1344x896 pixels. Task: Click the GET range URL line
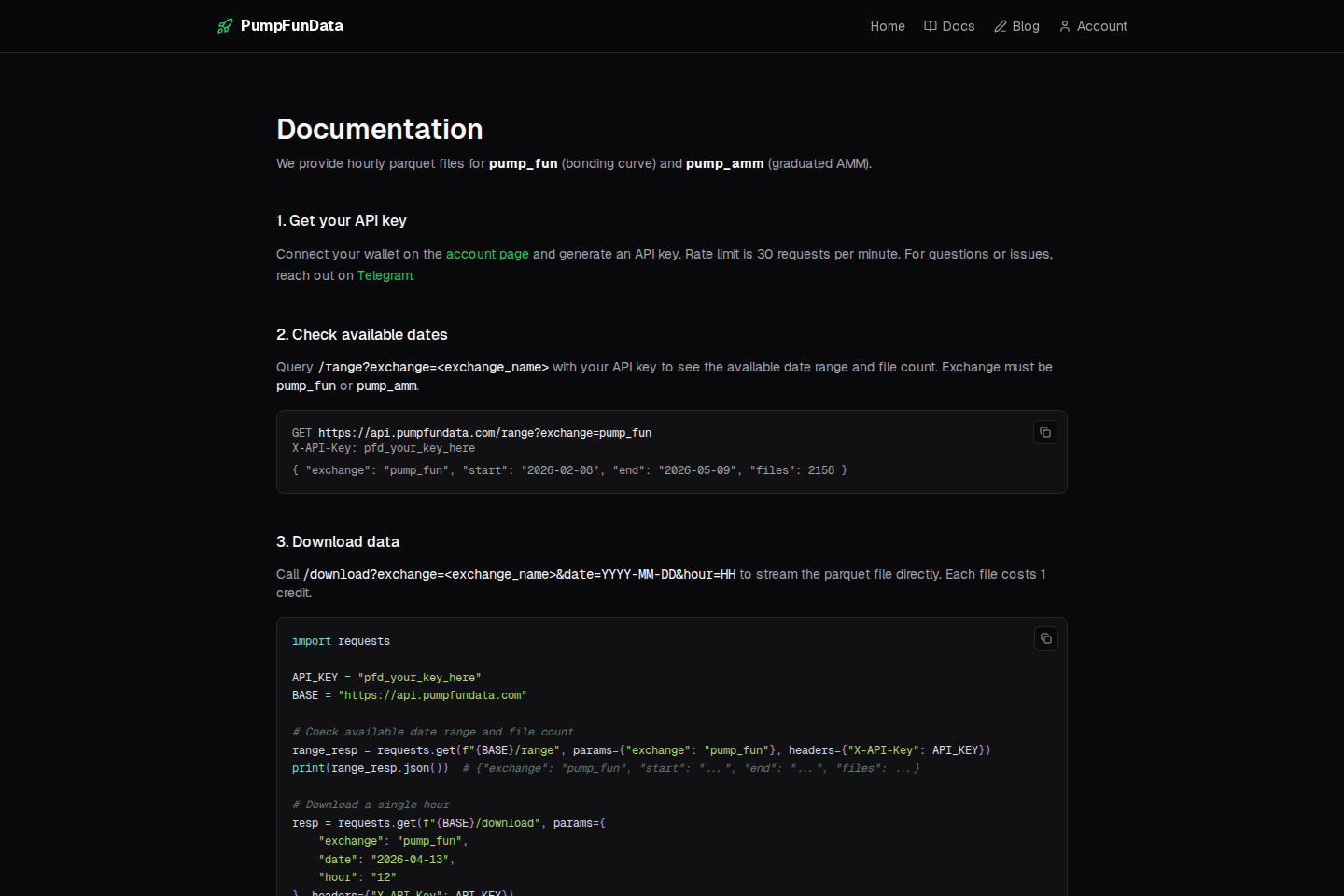tap(471, 433)
